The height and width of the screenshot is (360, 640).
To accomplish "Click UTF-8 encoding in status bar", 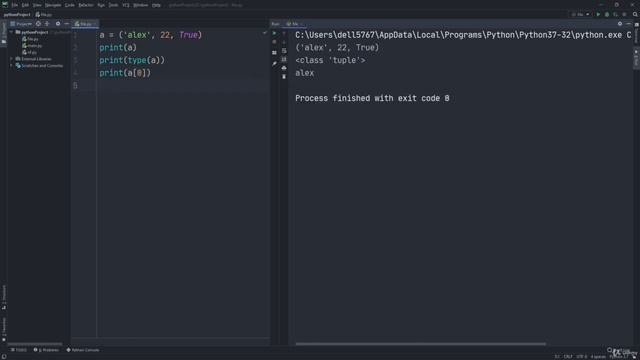I will (x=581, y=356).
